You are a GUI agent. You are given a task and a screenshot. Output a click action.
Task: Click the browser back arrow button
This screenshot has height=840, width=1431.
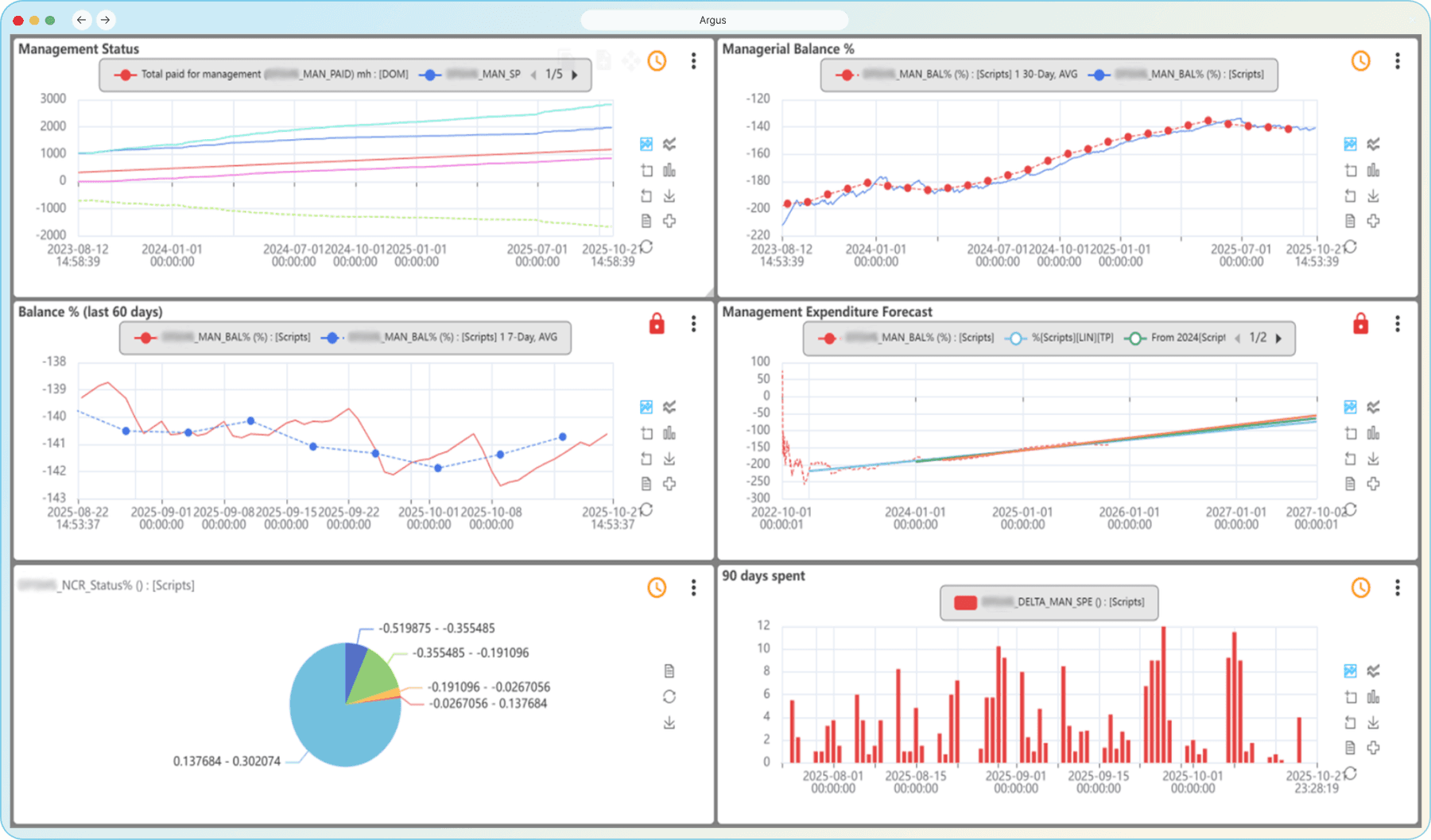(x=81, y=20)
